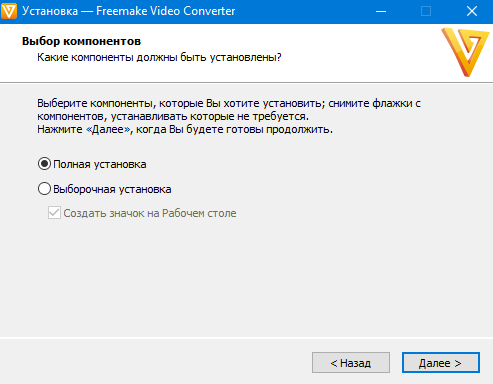Toggle the Создать значок на Рабочем столе checkbox

[x=54, y=213]
